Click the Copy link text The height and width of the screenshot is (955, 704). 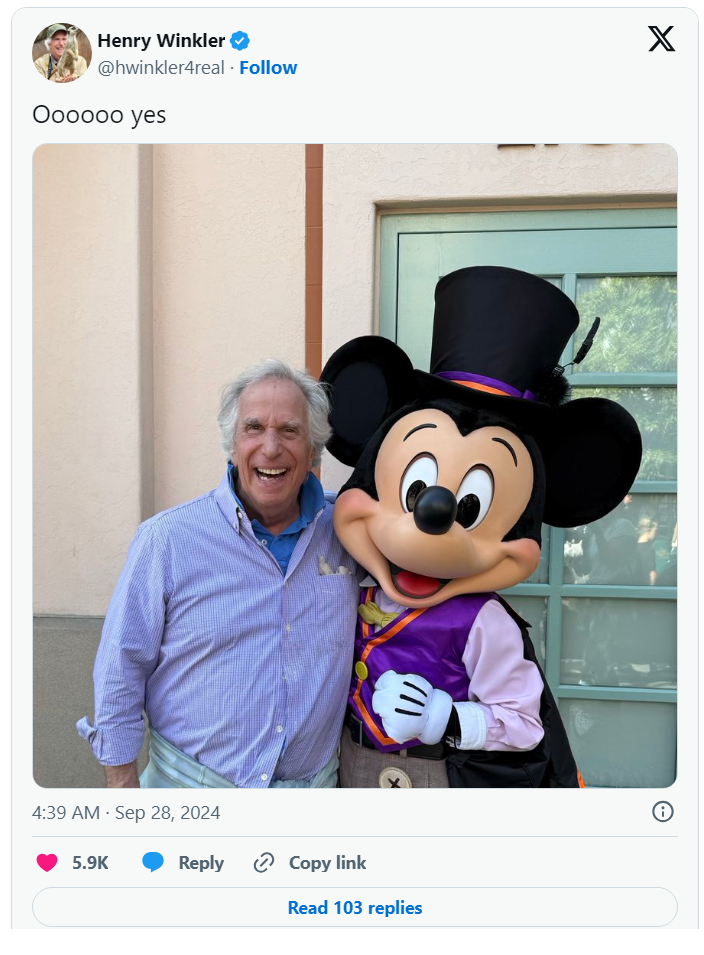(x=328, y=862)
